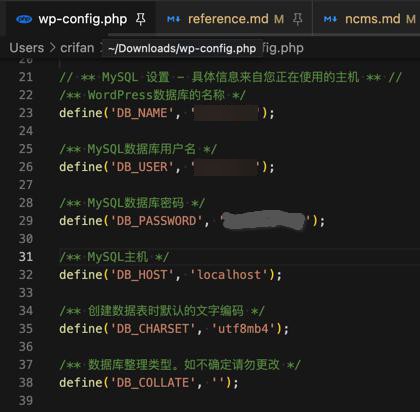The width and height of the screenshot is (420, 412).
Task: Click the define keyword on line 35
Action: point(81,329)
